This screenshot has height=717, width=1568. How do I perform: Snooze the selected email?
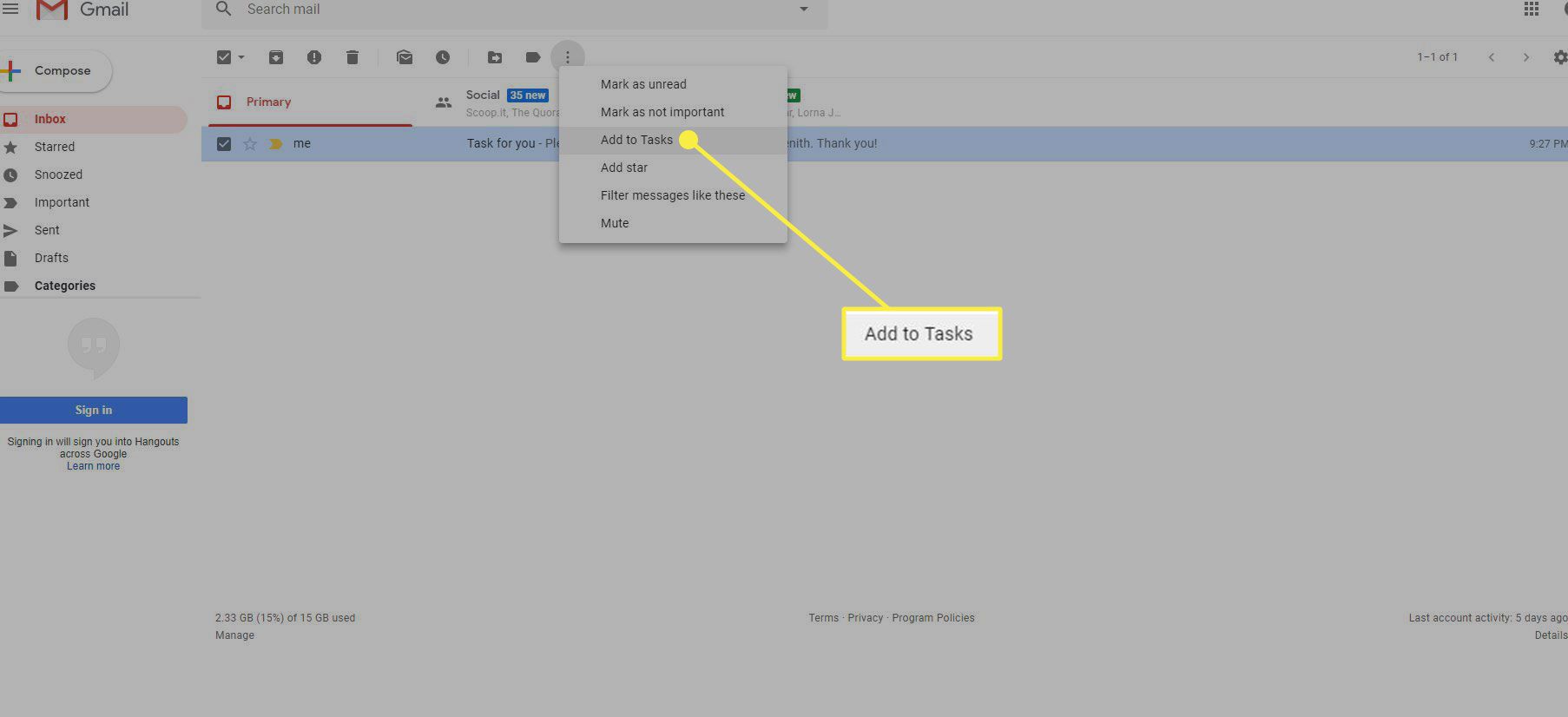pos(443,57)
